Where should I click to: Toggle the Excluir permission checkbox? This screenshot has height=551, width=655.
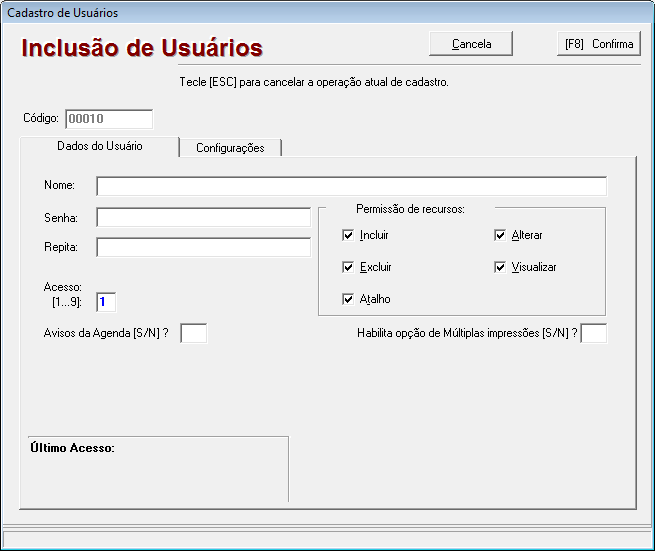click(x=348, y=268)
